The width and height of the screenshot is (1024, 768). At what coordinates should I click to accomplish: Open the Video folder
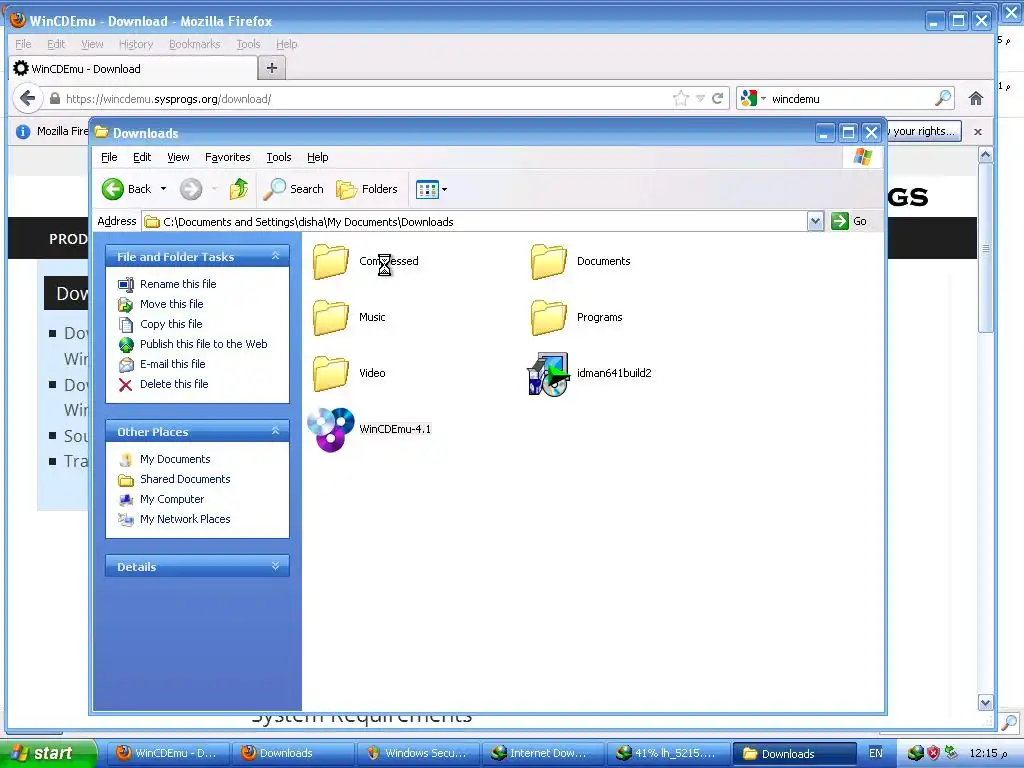(332, 374)
